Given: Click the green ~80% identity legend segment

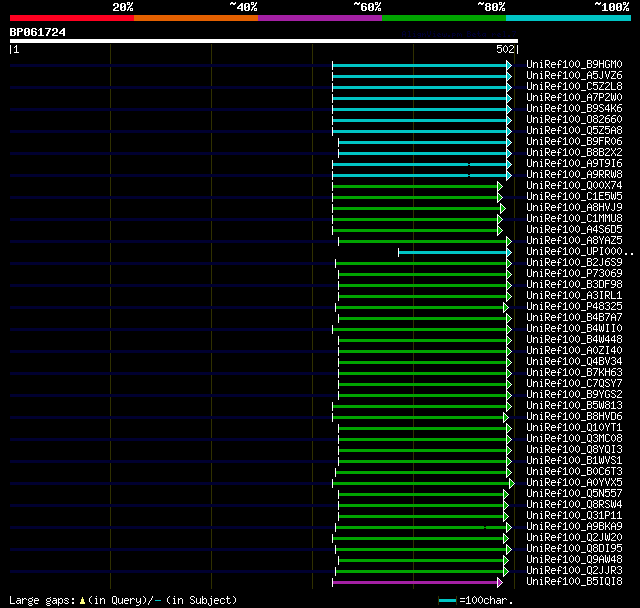Looking at the screenshot, I should click(x=444, y=18).
